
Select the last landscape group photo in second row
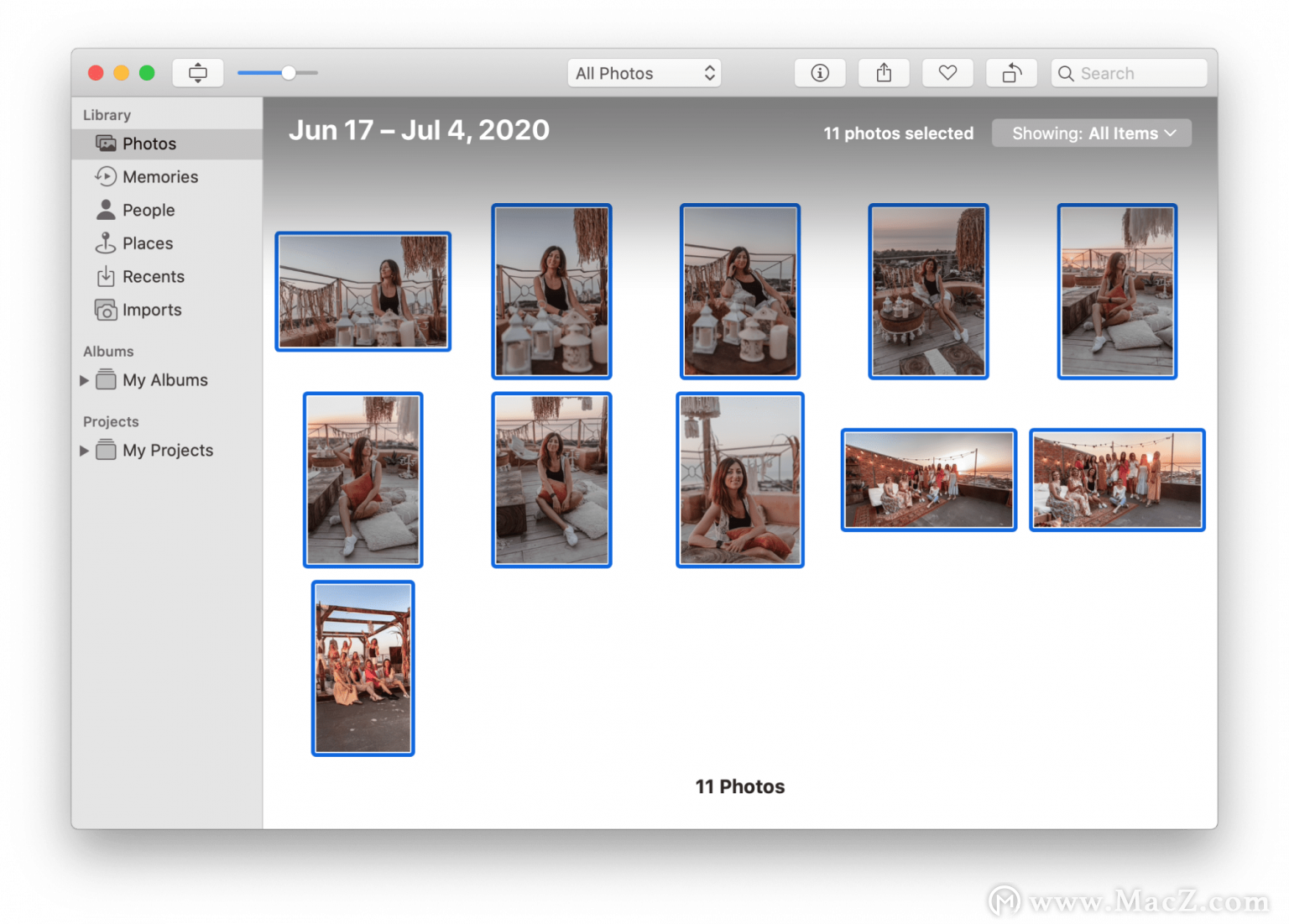(x=1117, y=480)
